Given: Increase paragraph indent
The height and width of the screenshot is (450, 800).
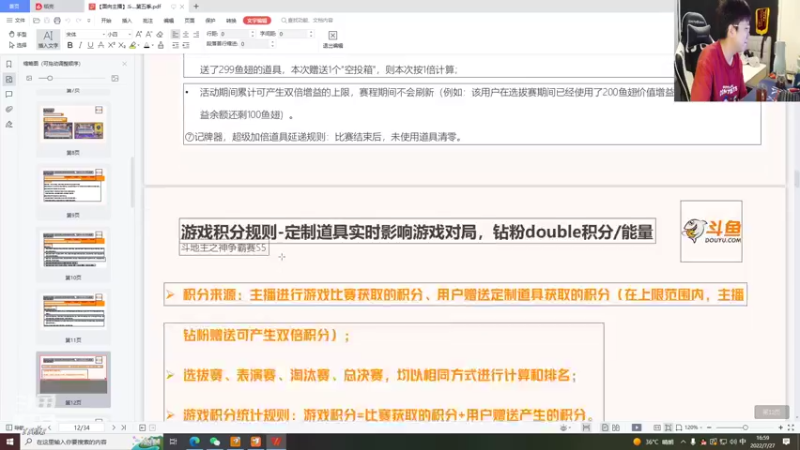Looking at the screenshot, I should [x=186, y=45].
